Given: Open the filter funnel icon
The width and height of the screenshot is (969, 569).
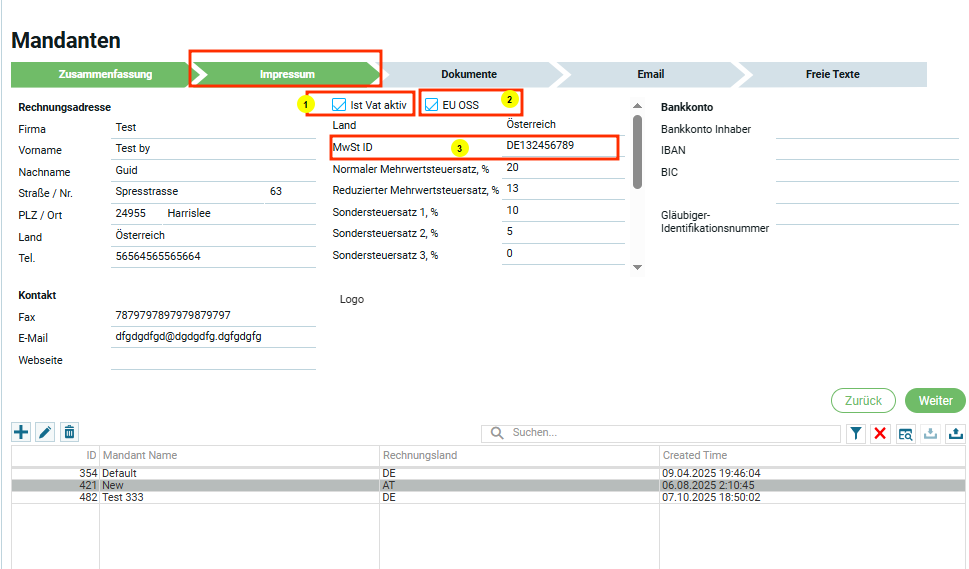Looking at the screenshot, I should pyautogui.click(x=857, y=433).
